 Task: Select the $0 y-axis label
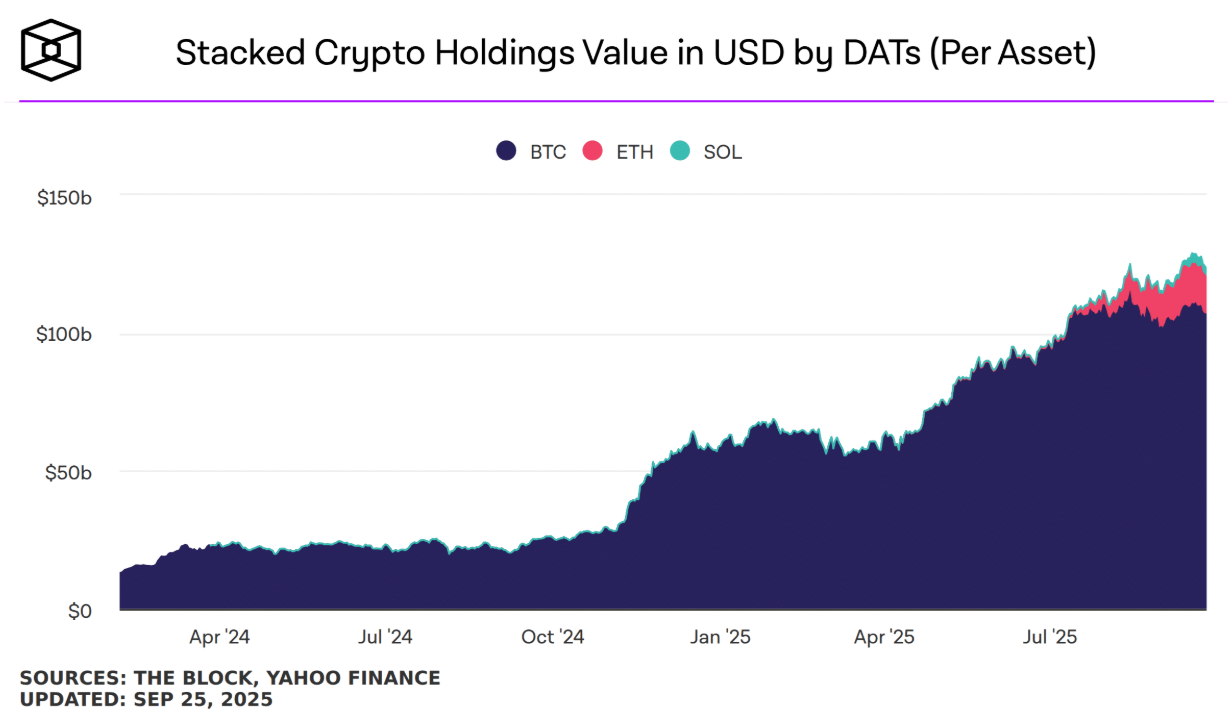pos(80,610)
